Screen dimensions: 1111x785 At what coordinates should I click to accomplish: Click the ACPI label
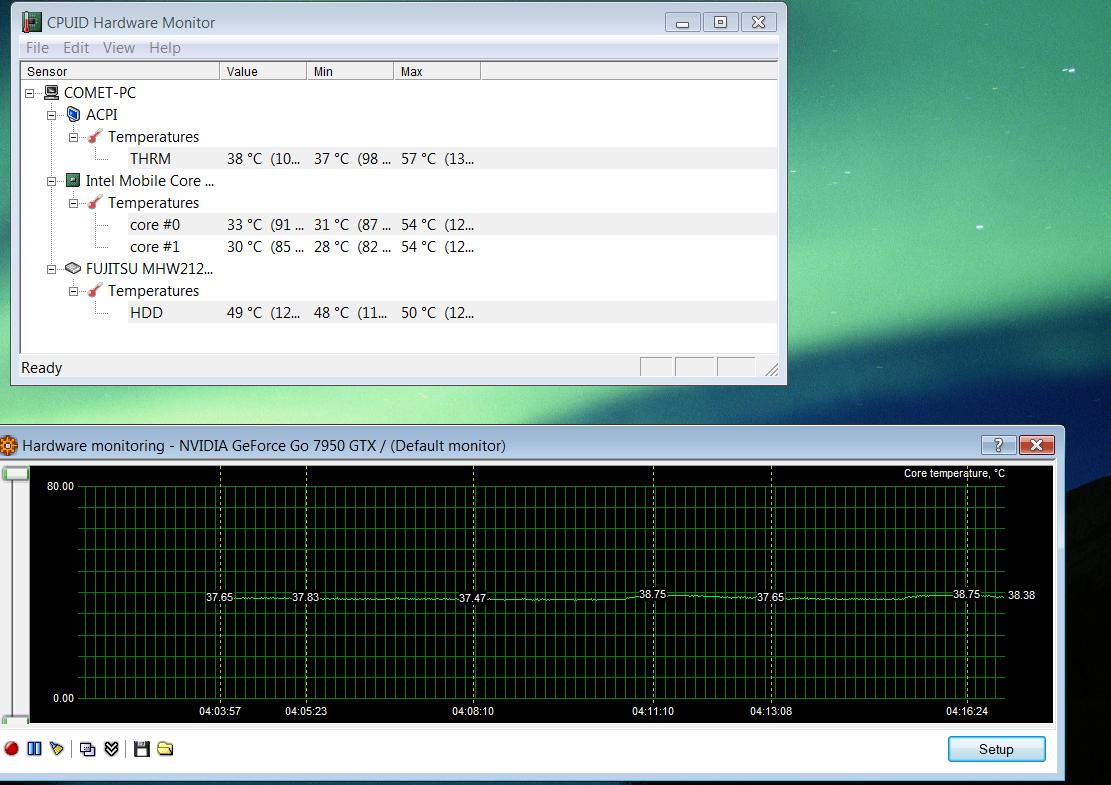click(x=101, y=114)
